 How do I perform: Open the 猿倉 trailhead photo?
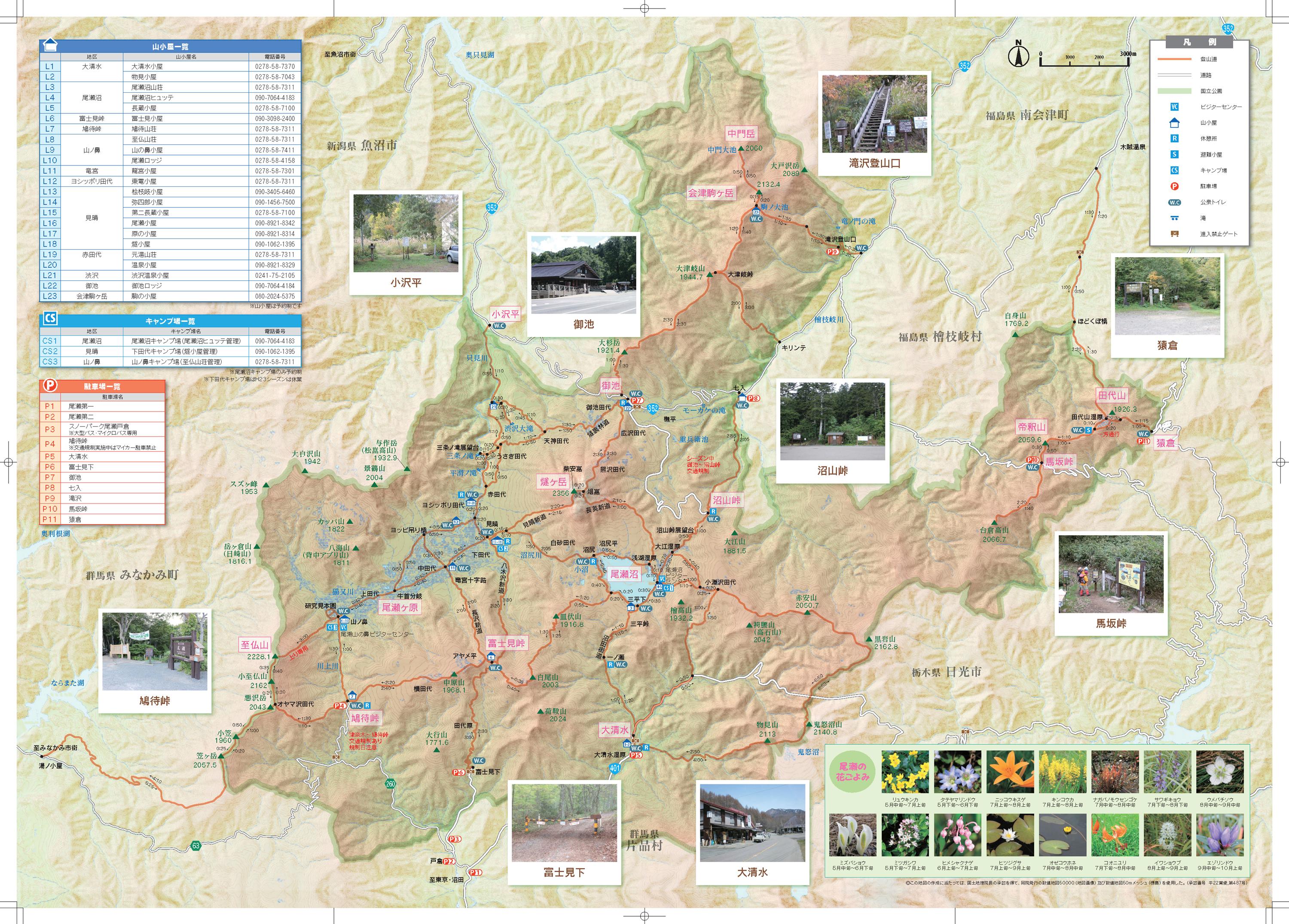coord(1167,296)
